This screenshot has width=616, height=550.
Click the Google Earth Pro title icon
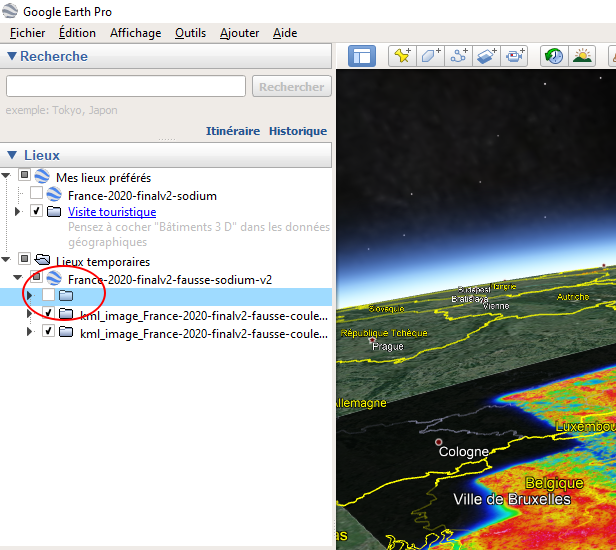point(10,11)
